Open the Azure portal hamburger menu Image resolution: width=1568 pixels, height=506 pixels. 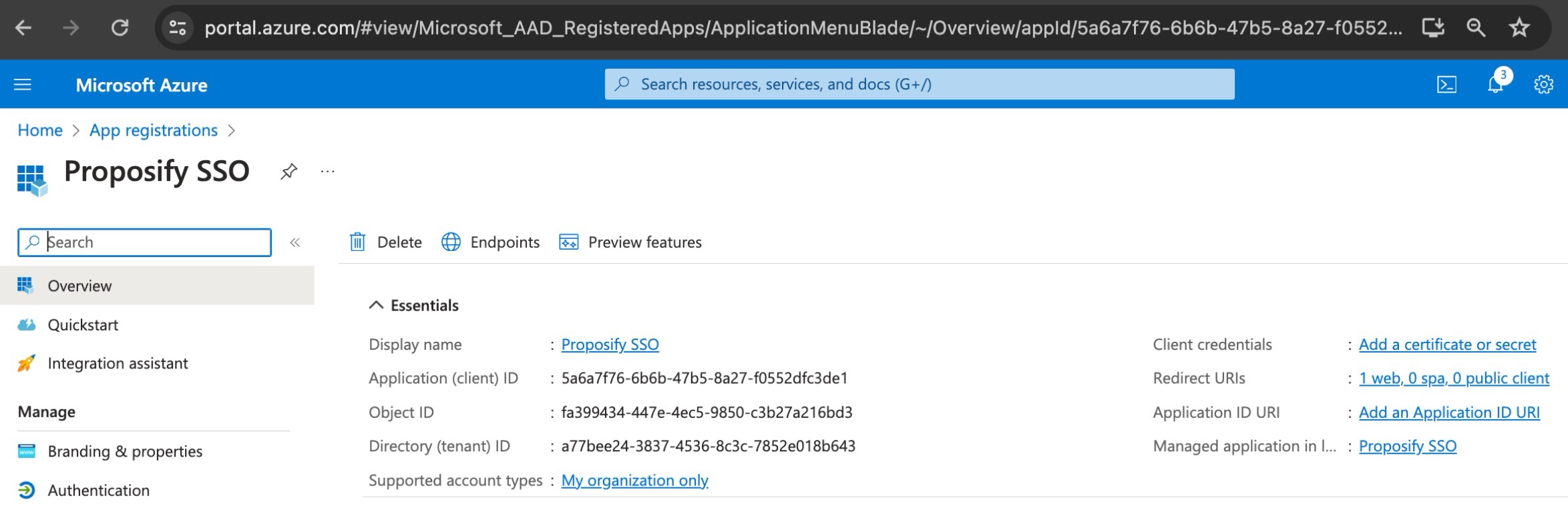23,85
